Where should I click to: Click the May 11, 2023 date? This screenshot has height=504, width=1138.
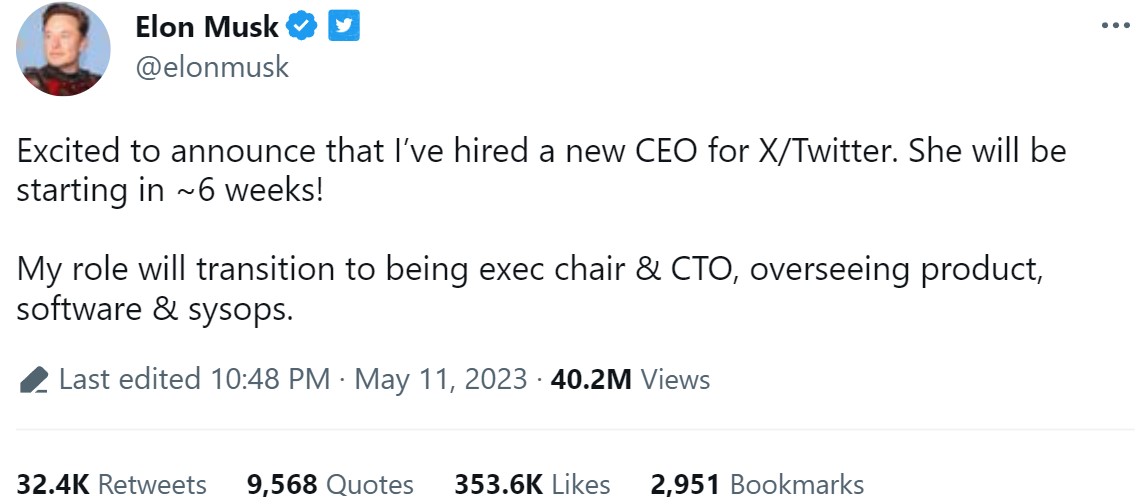point(440,380)
